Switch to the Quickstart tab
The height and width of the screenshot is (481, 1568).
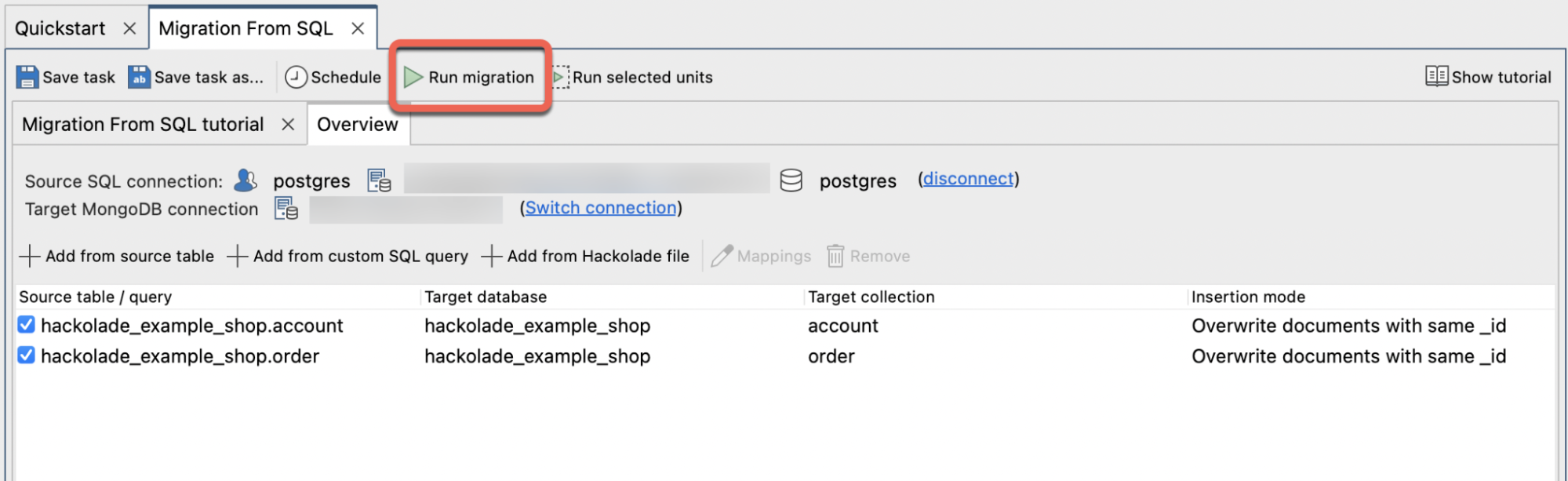[60, 27]
